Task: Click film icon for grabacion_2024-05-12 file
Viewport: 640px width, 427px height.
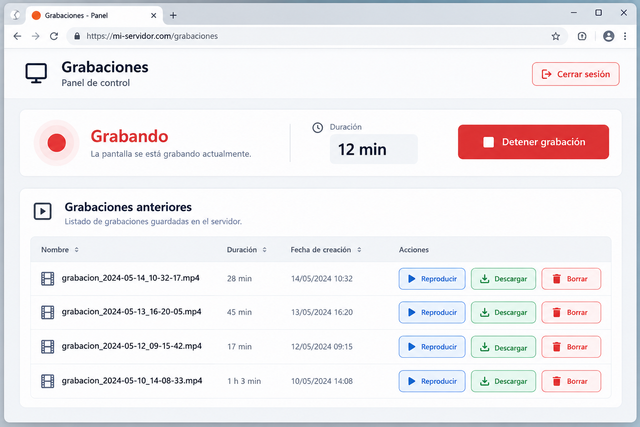Action: (47, 347)
